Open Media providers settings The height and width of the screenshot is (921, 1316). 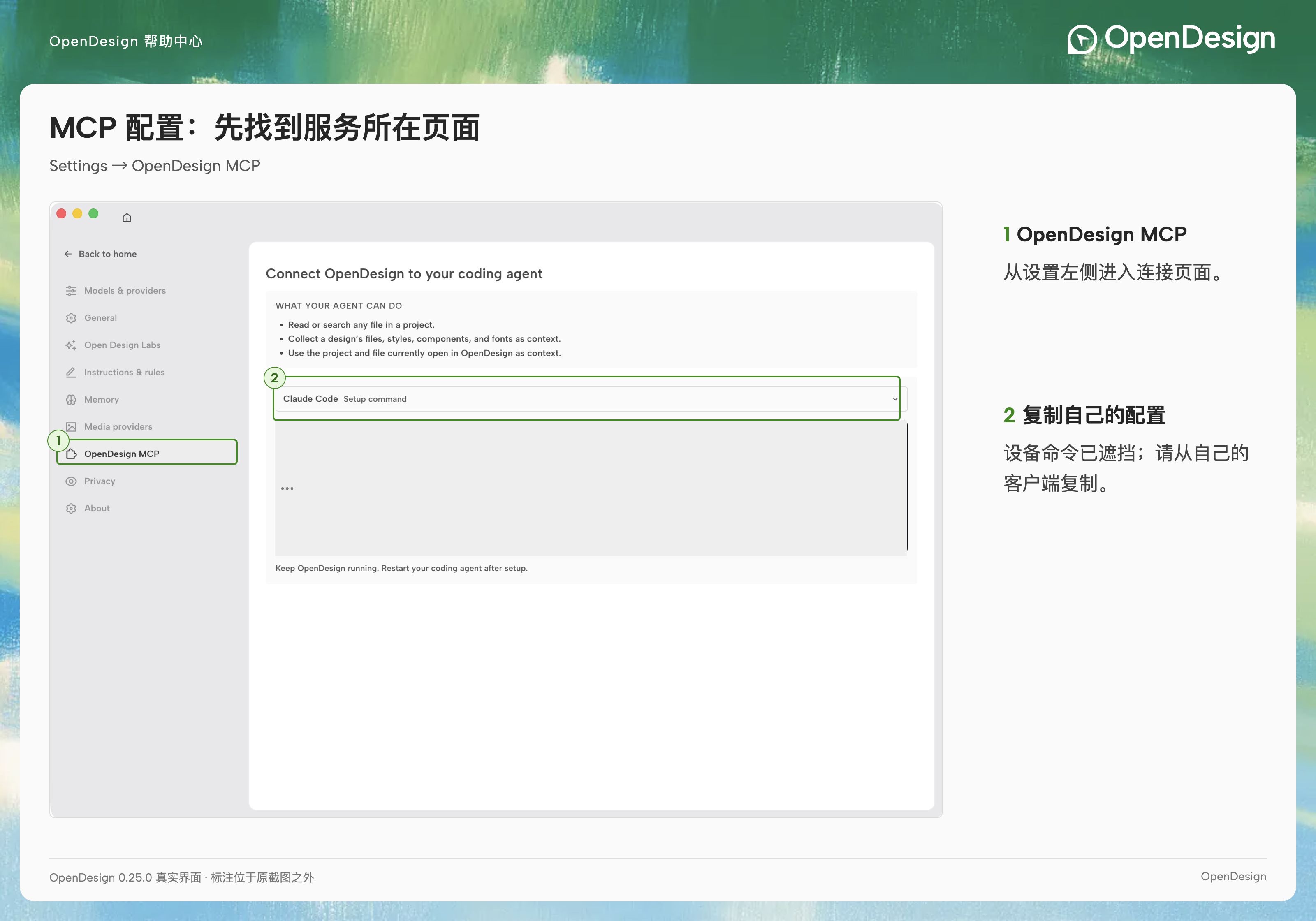[x=118, y=427]
